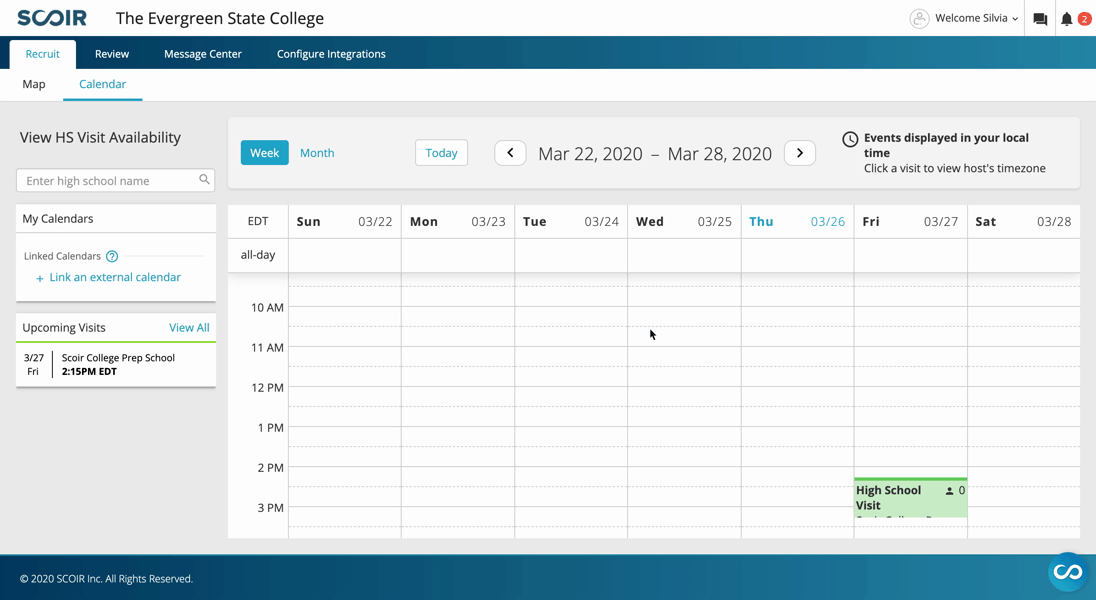Focus the high school name search field
Screen dimensions: 1096x600
pos(115,180)
